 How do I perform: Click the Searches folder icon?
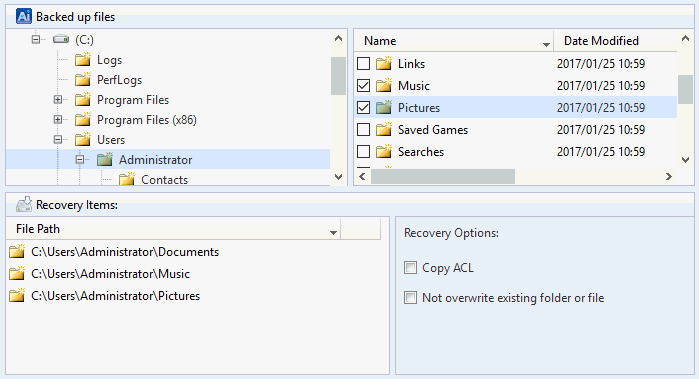point(384,152)
